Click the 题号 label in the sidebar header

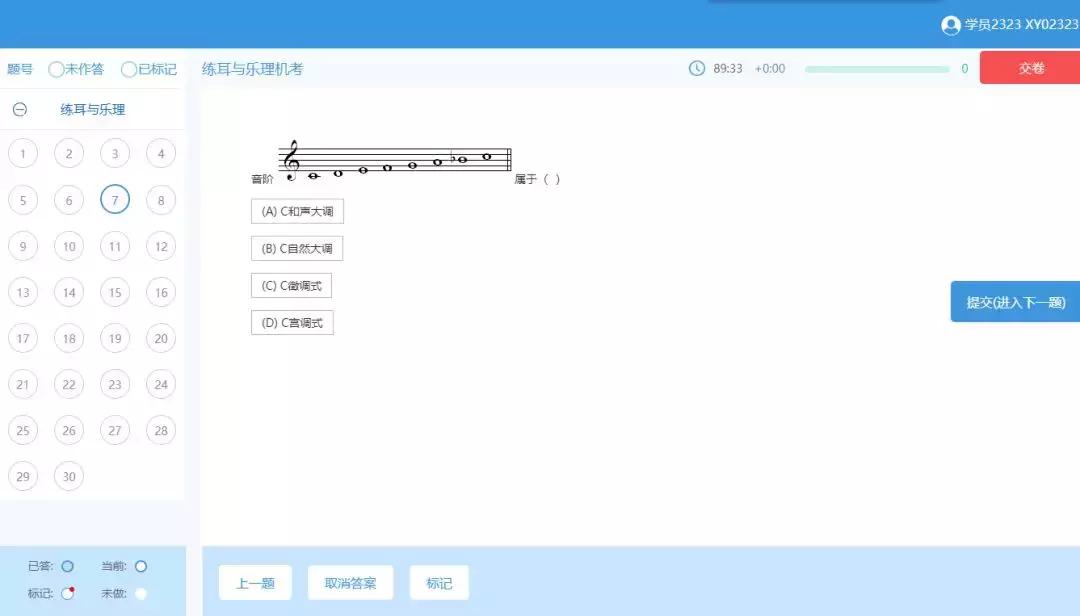point(21,69)
